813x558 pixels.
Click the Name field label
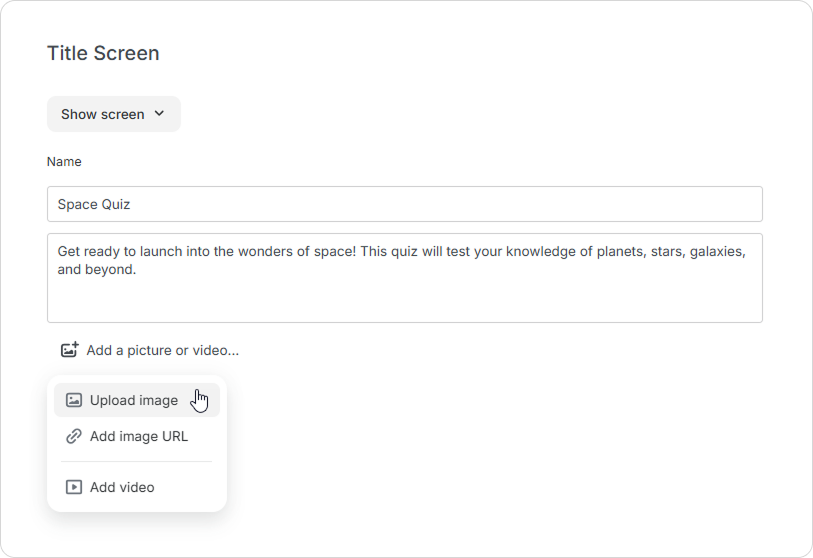(x=64, y=161)
